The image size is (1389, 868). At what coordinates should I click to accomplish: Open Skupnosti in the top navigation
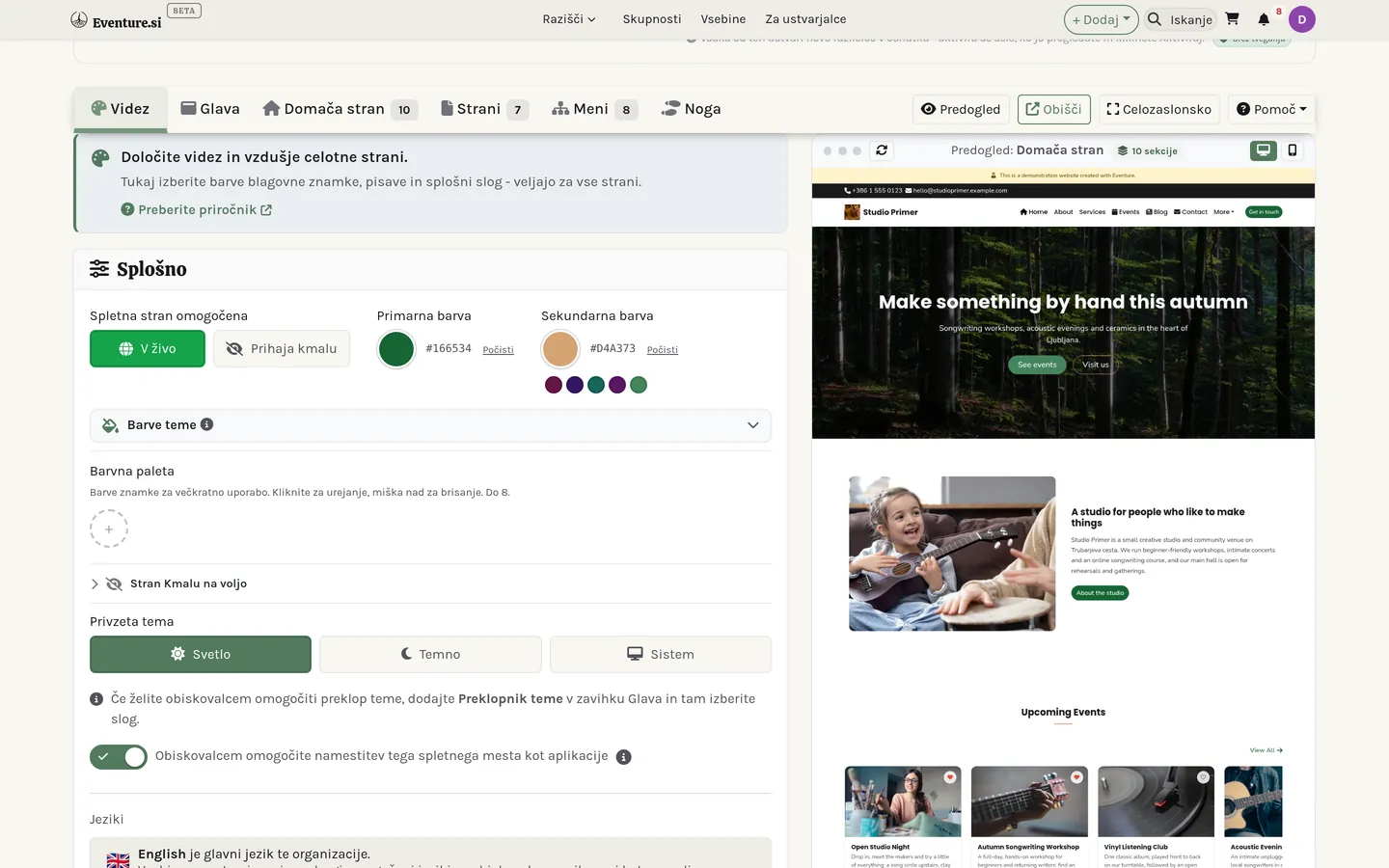652,19
